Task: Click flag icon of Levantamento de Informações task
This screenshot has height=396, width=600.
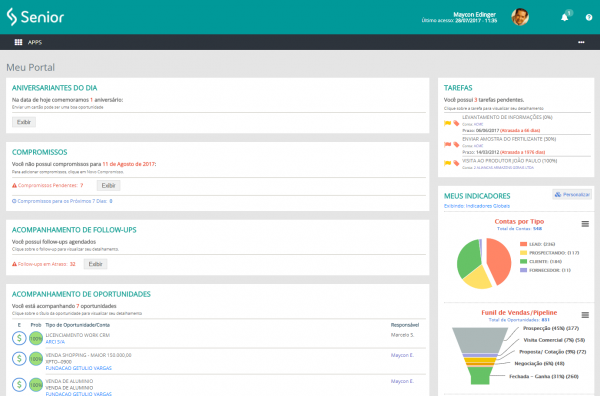Action: pyautogui.click(x=447, y=123)
